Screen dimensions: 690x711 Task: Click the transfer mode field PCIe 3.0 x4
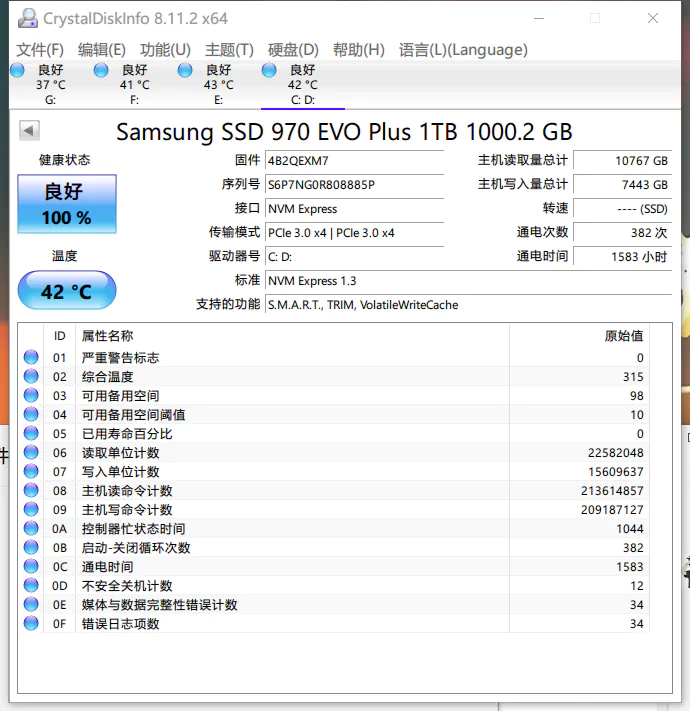(354, 233)
